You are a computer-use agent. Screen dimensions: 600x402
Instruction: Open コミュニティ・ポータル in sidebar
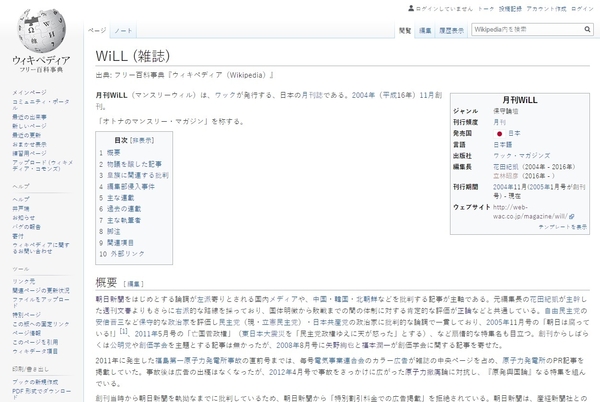[x=41, y=104]
